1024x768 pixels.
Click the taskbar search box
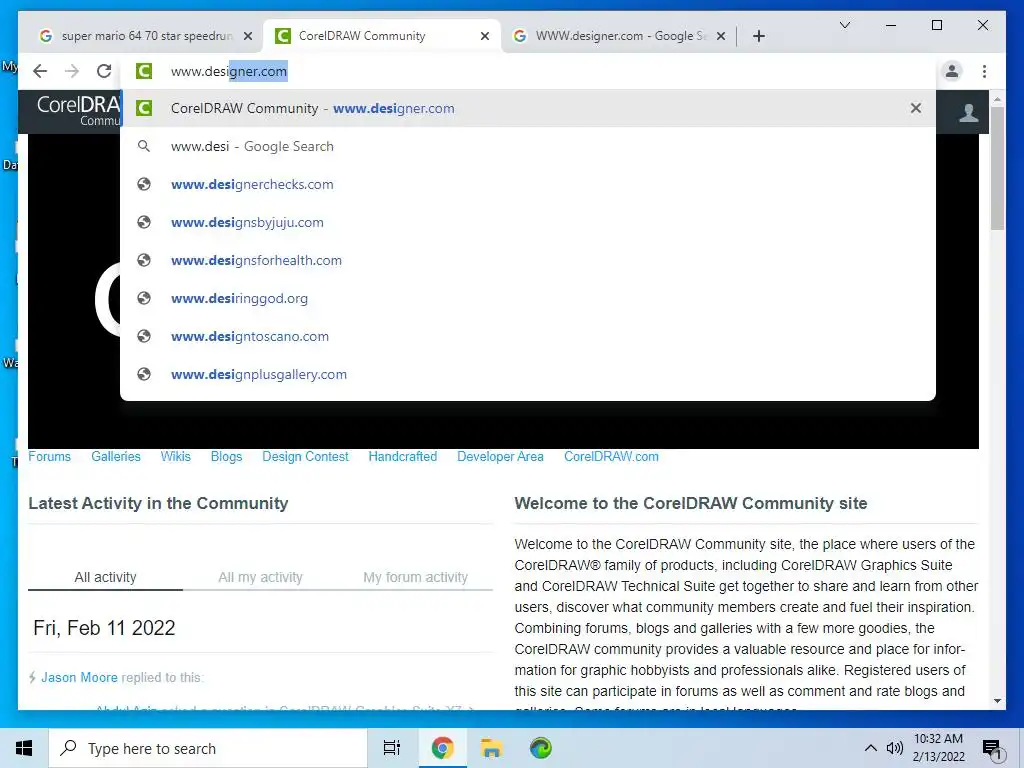208,748
